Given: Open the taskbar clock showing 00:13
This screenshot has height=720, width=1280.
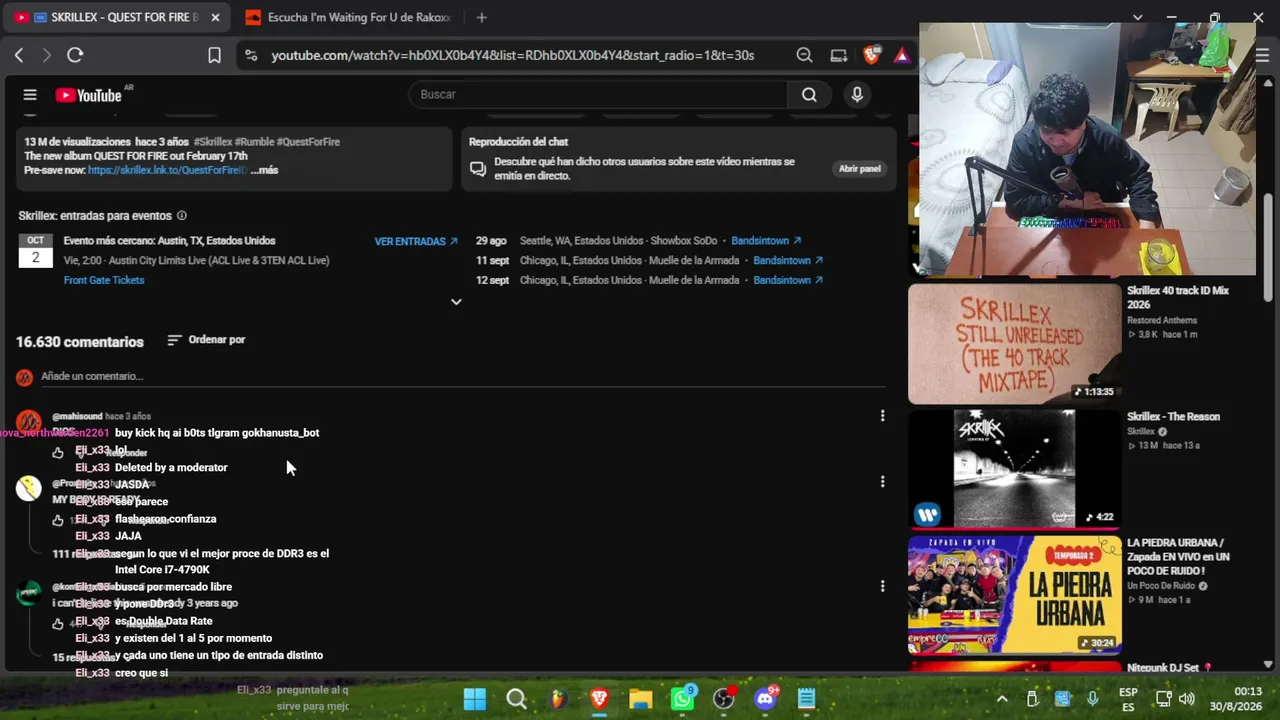Looking at the screenshot, I should (x=1235, y=699).
